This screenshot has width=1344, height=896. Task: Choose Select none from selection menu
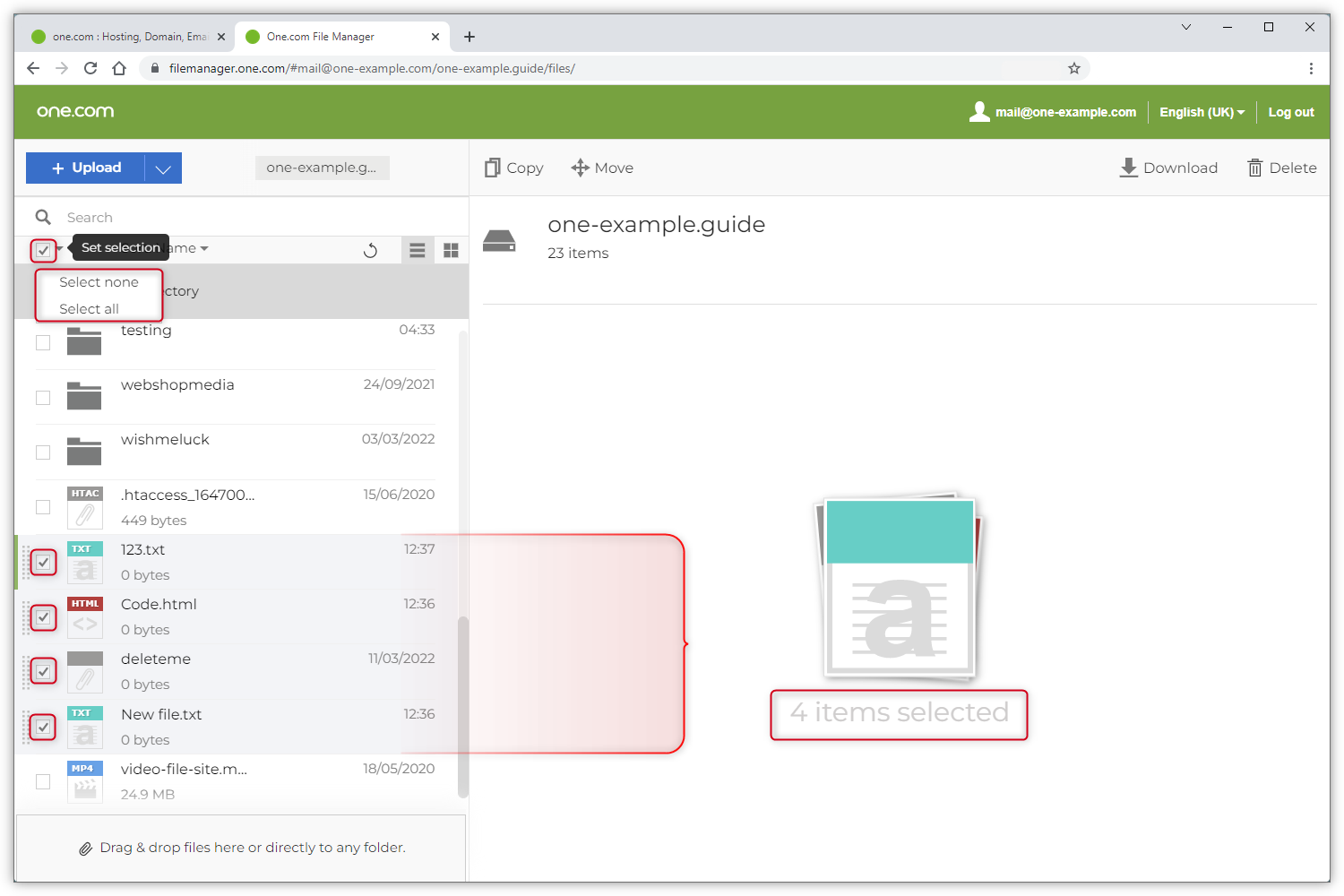[x=99, y=282]
